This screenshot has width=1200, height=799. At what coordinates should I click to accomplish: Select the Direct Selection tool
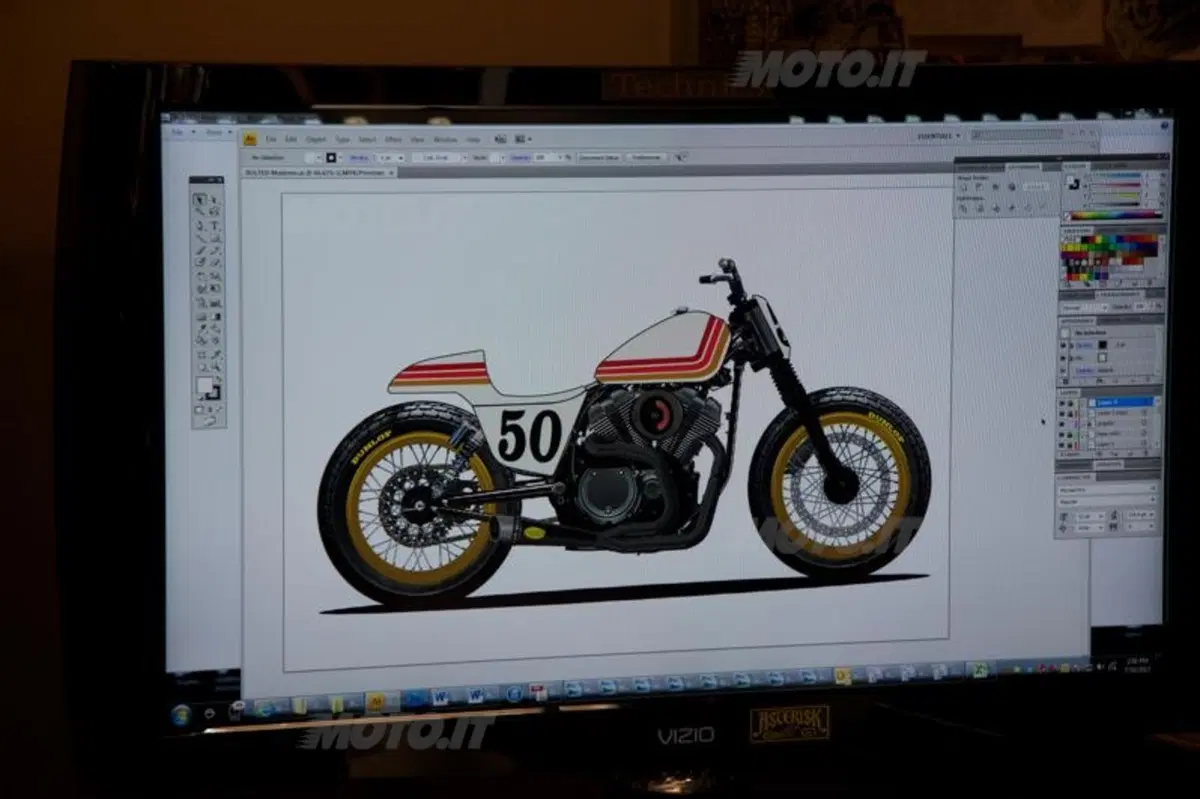click(x=214, y=199)
